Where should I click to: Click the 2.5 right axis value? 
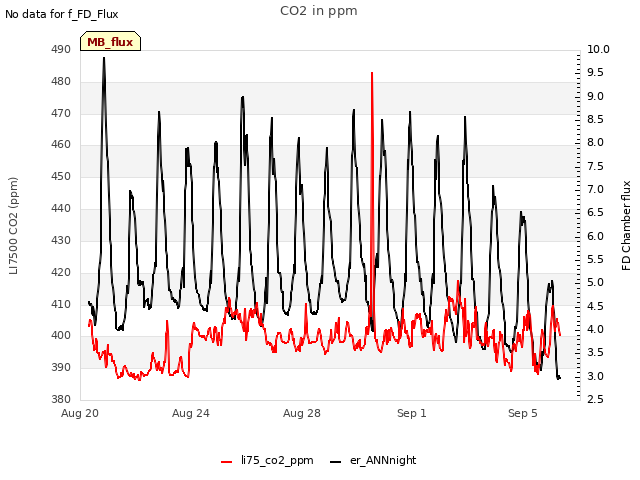click(595, 399)
